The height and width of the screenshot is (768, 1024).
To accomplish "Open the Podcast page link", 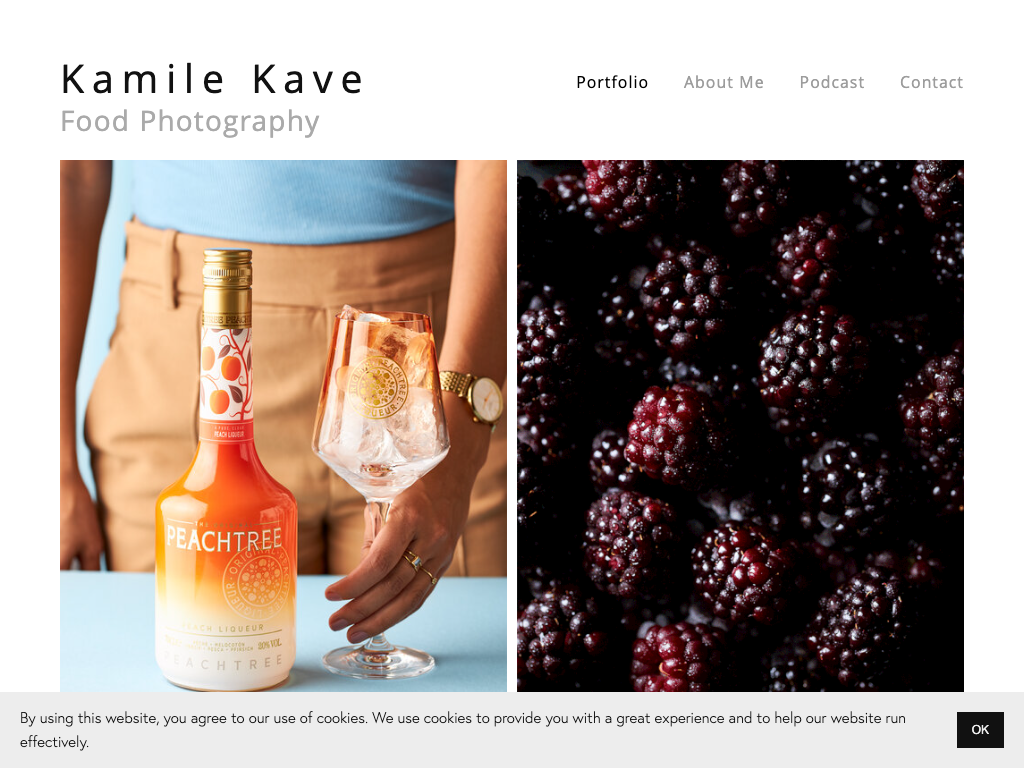I will pyautogui.click(x=832, y=82).
